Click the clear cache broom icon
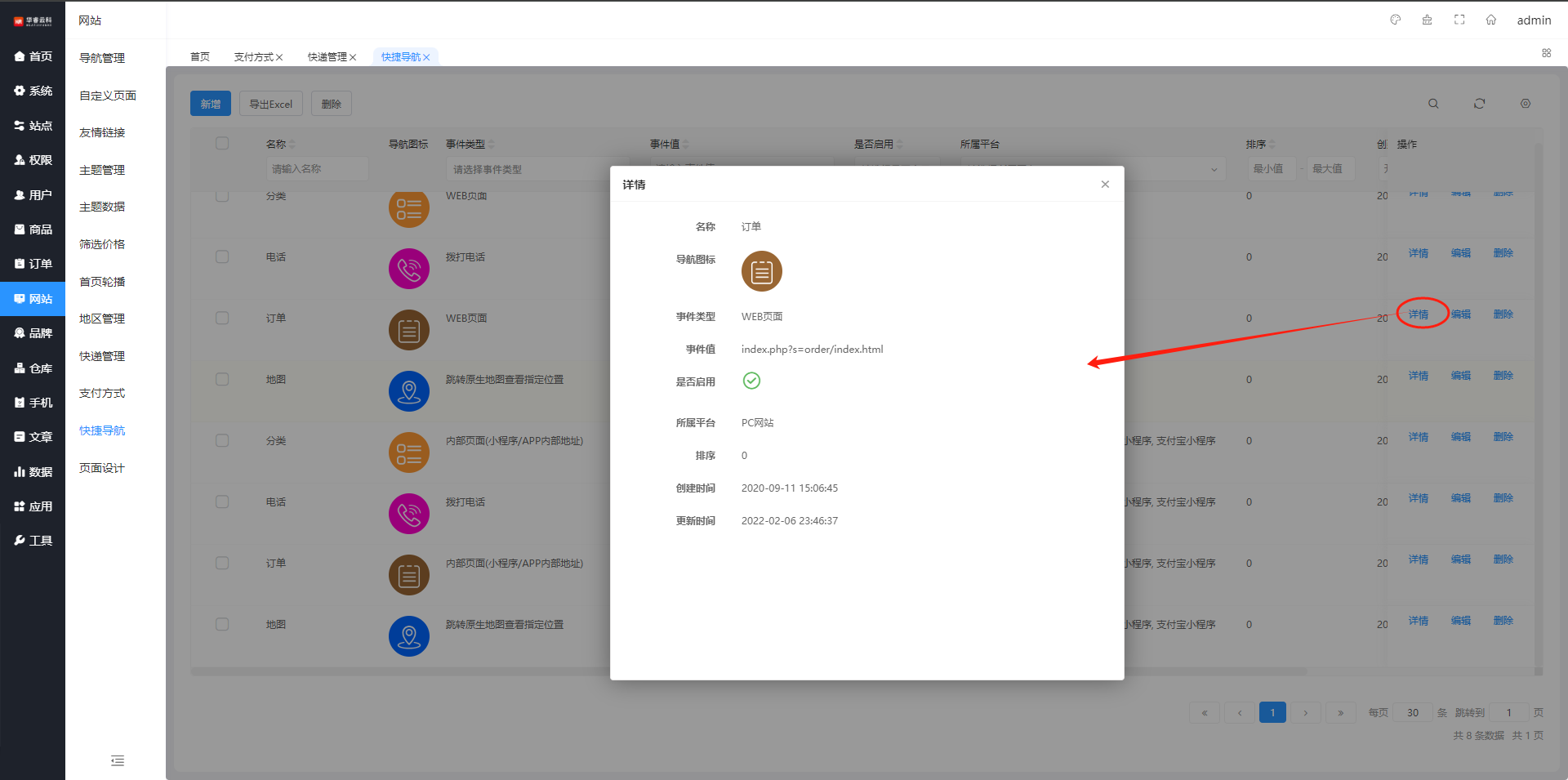 click(x=1427, y=20)
